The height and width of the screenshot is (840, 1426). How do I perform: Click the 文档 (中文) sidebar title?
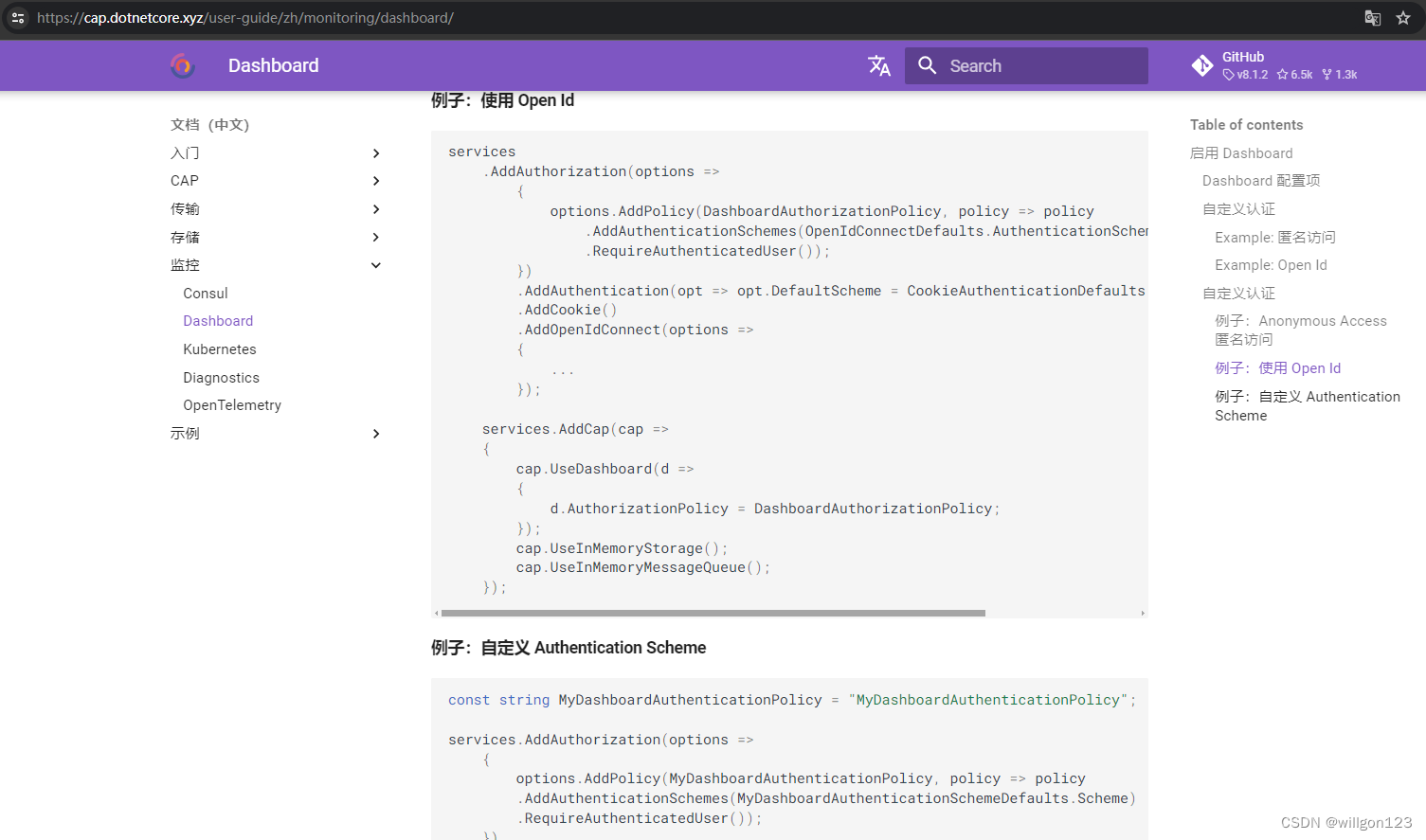tap(209, 125)
